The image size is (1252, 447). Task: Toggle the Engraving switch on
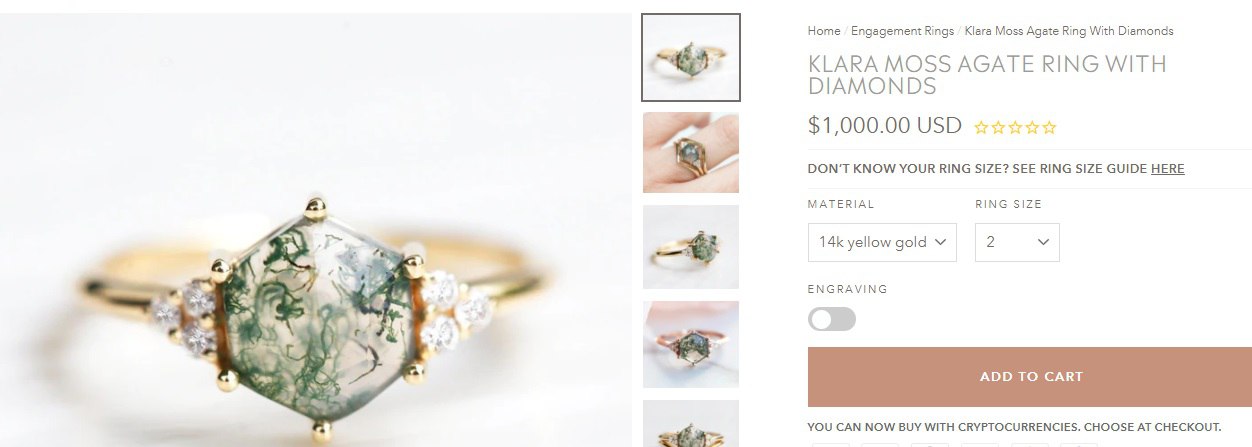pyautogui.click(x=832, y=319)
